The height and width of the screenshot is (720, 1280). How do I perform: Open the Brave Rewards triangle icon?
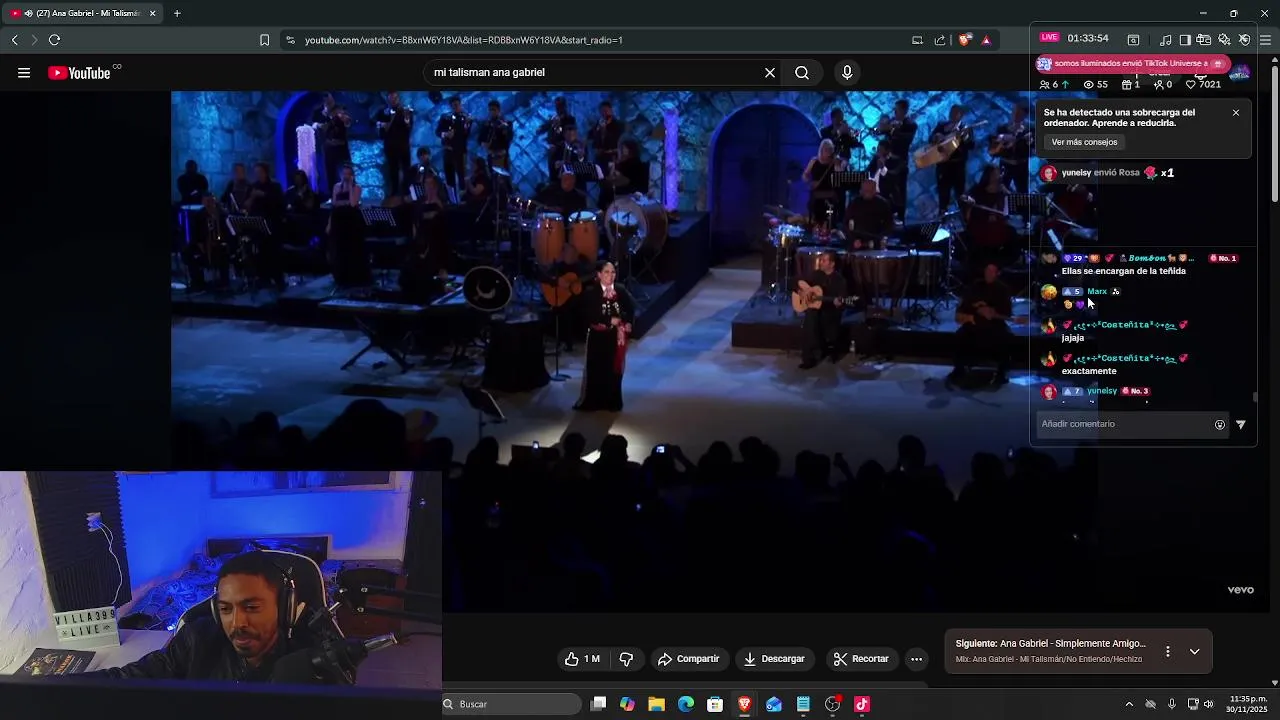[x=986, y=40]
